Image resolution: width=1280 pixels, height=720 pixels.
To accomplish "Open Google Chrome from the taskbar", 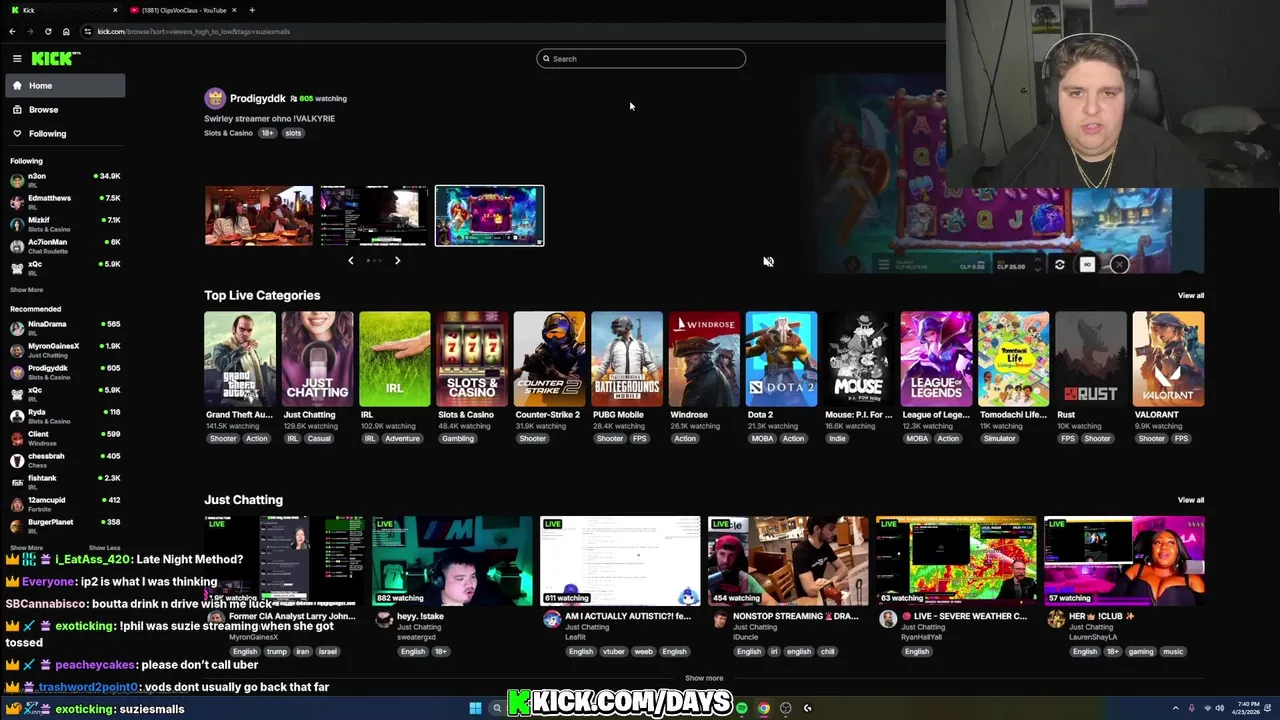I will click(764, 708).
